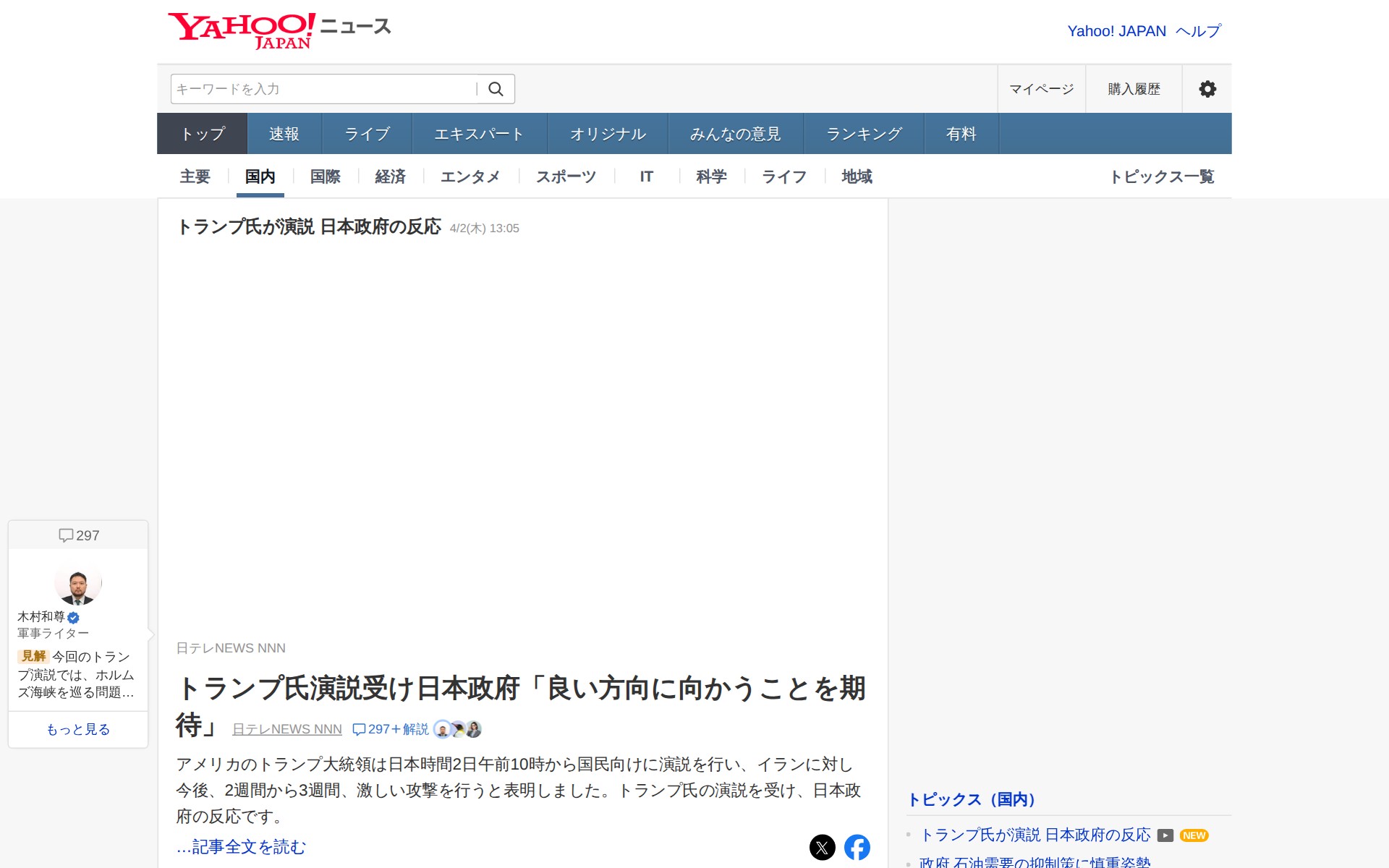Click 木村和尊 profile photo
Viewport: 1389px width, 868px height.
point(78,583)
